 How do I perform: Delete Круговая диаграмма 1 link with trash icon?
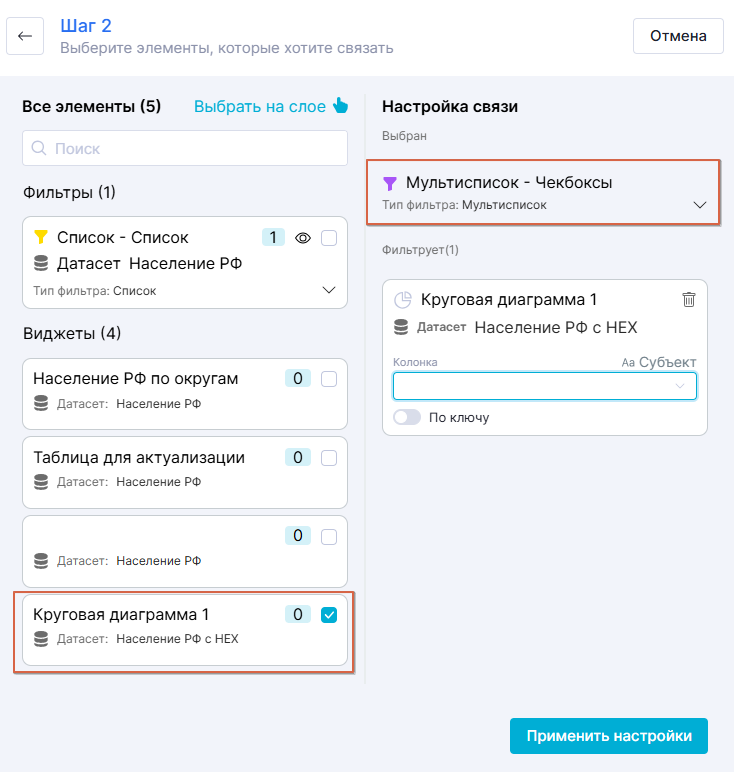[688, 299]
